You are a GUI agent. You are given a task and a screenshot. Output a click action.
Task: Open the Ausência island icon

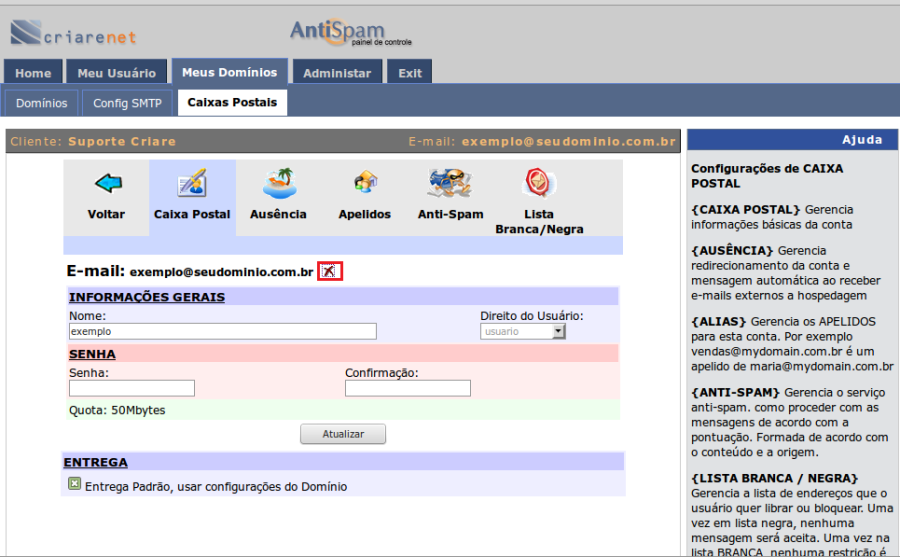click(279, 183)
